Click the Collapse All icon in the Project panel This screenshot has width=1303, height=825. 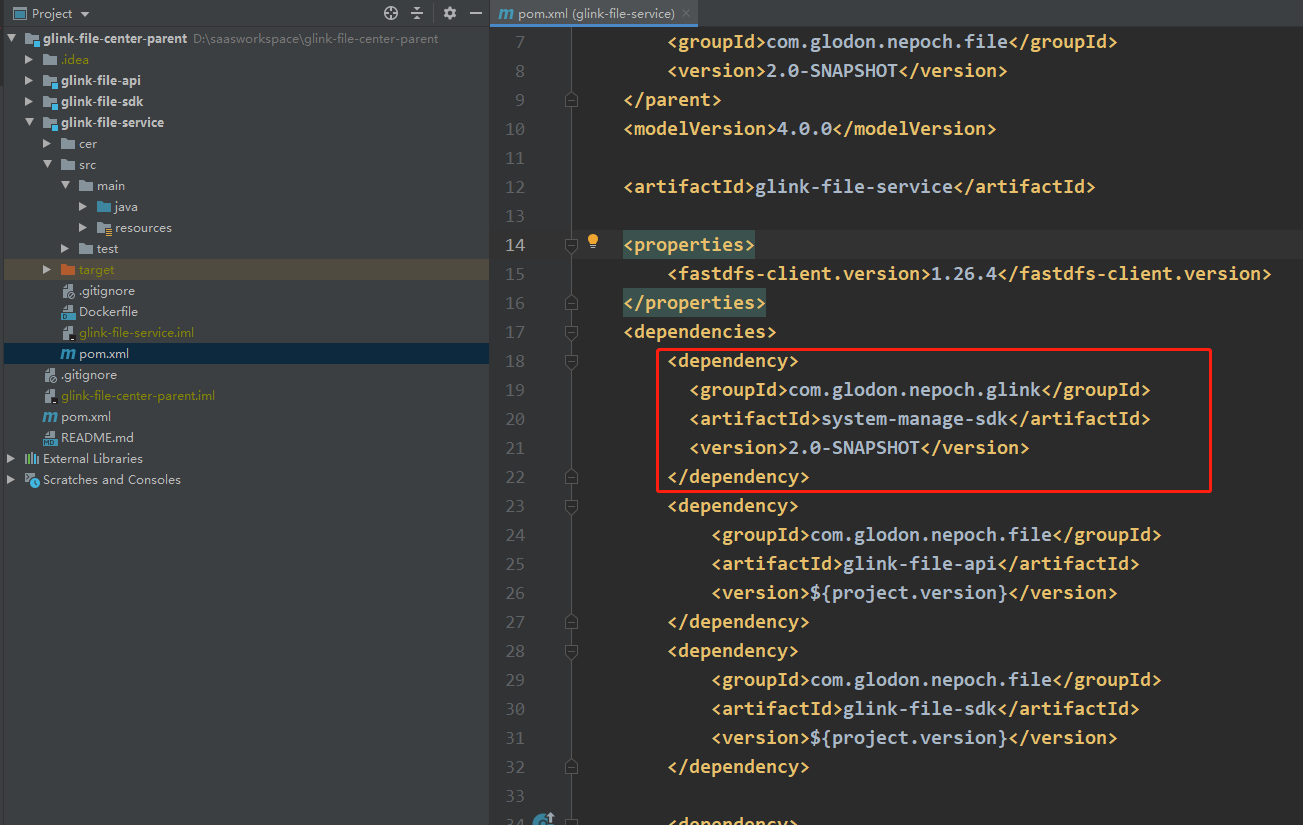click(417, 13)
